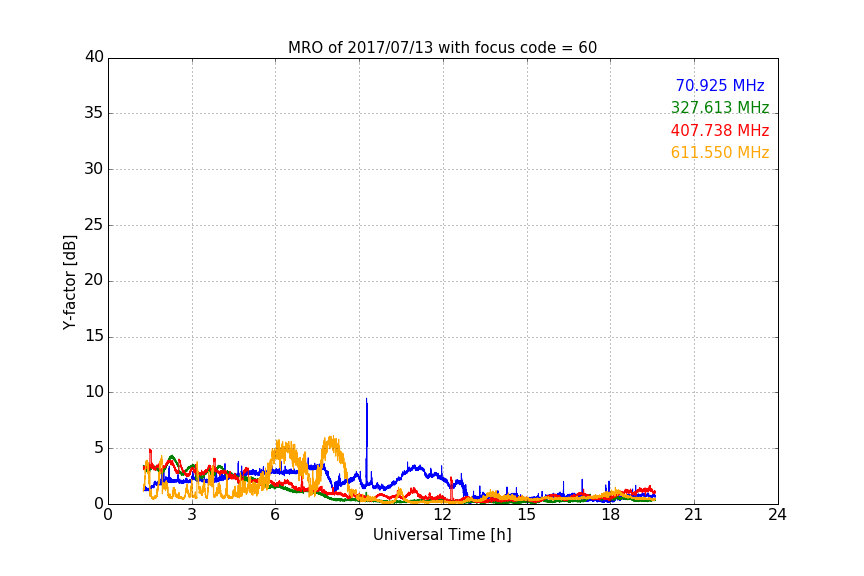Select the green 327.613 MHz legend label

pos(720,107)
